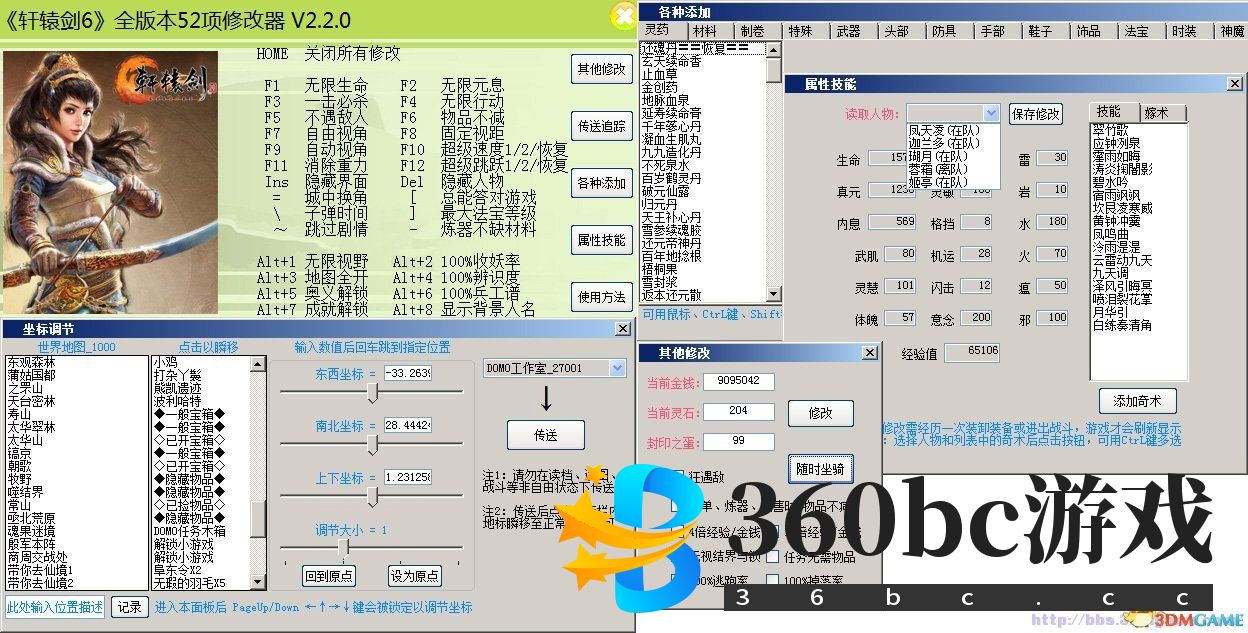The height and width of the screenshot is (633, 1248).
Task: Click the 当前金钱 money input field
Action: pos(738,381)
